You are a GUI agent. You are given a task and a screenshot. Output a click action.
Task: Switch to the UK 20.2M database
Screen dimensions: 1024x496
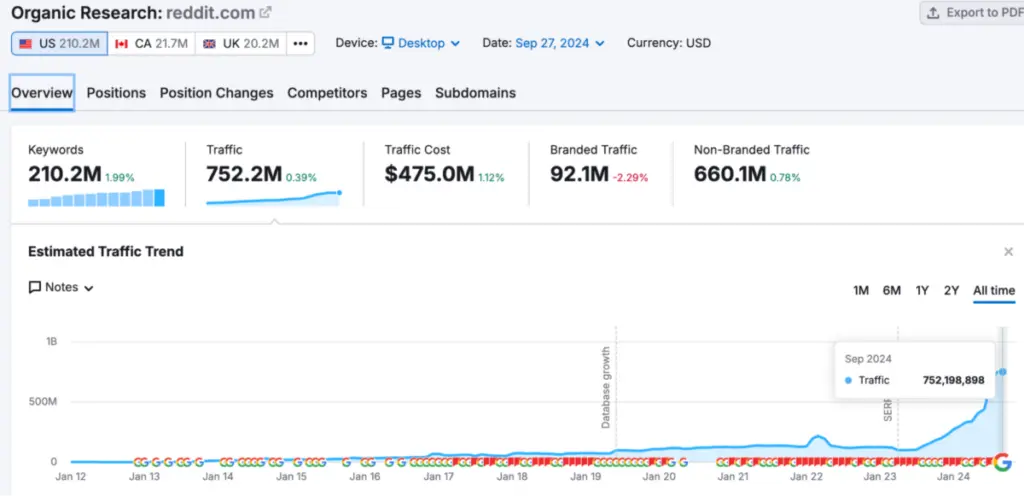click(x=241, y=44)
